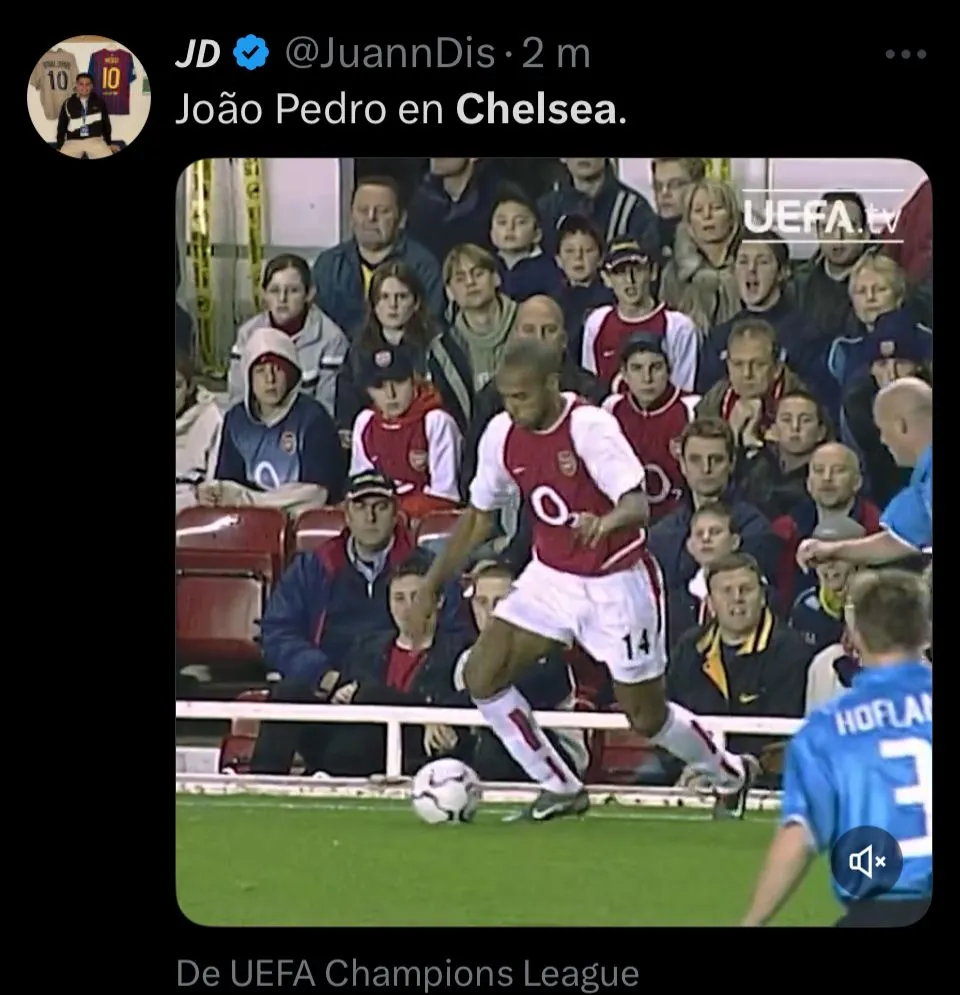Select the tweet text João Pedro en Chelsea

coord(401,109)
